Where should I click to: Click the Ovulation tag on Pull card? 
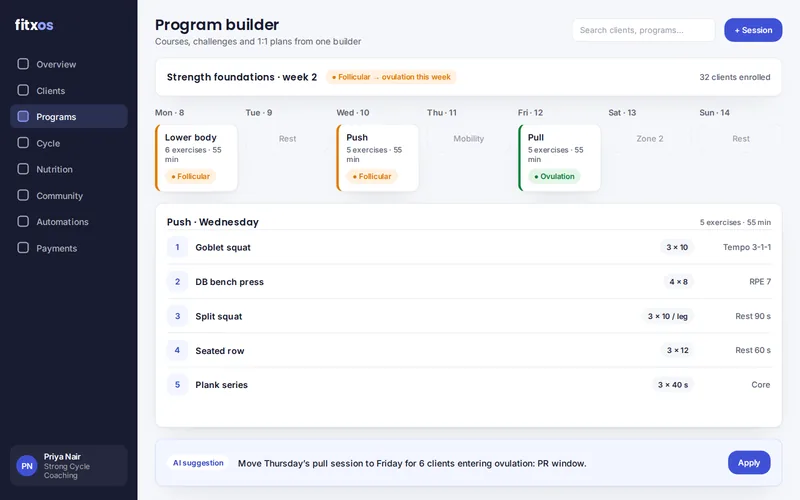tap(554, 177)
